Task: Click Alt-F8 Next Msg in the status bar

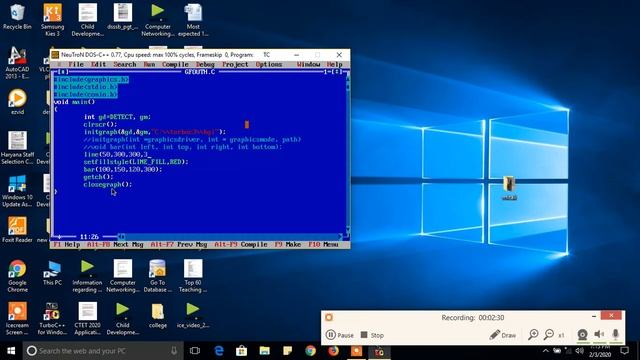Action: [115, 244]
